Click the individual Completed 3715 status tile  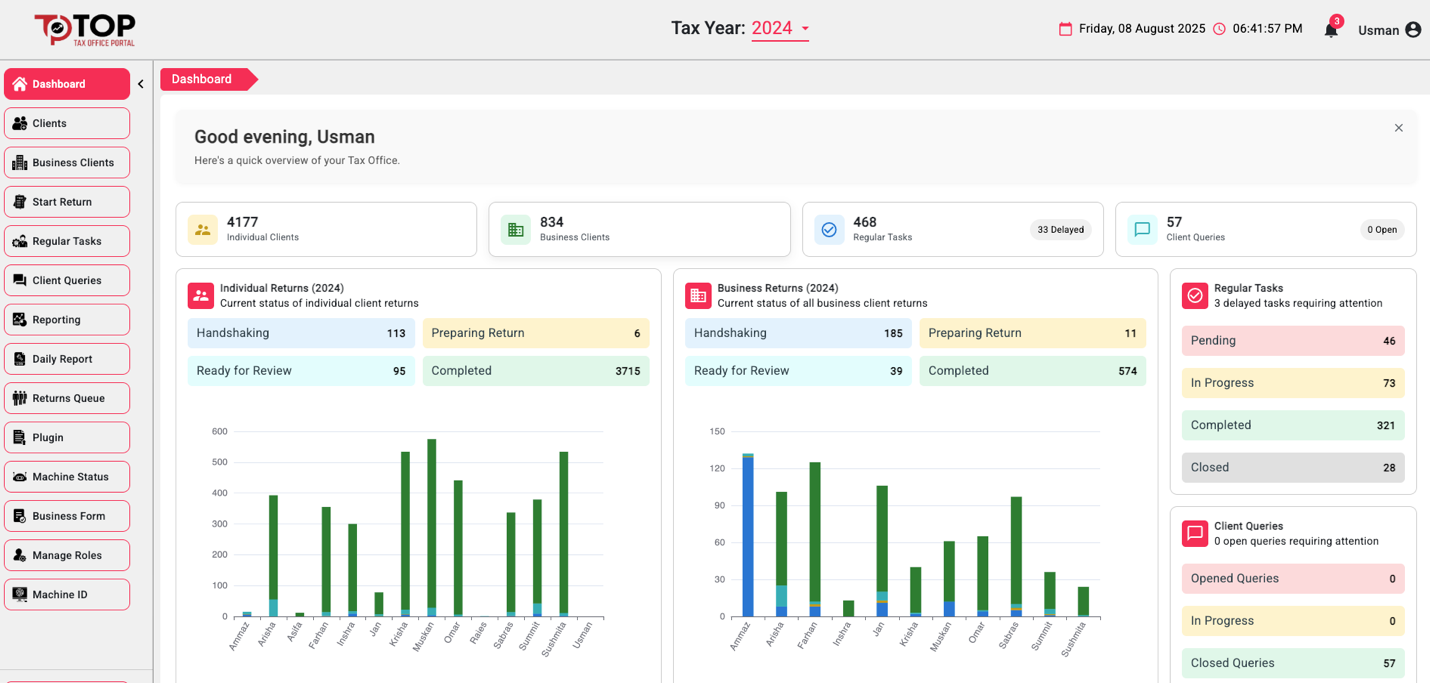pos(535,371)
